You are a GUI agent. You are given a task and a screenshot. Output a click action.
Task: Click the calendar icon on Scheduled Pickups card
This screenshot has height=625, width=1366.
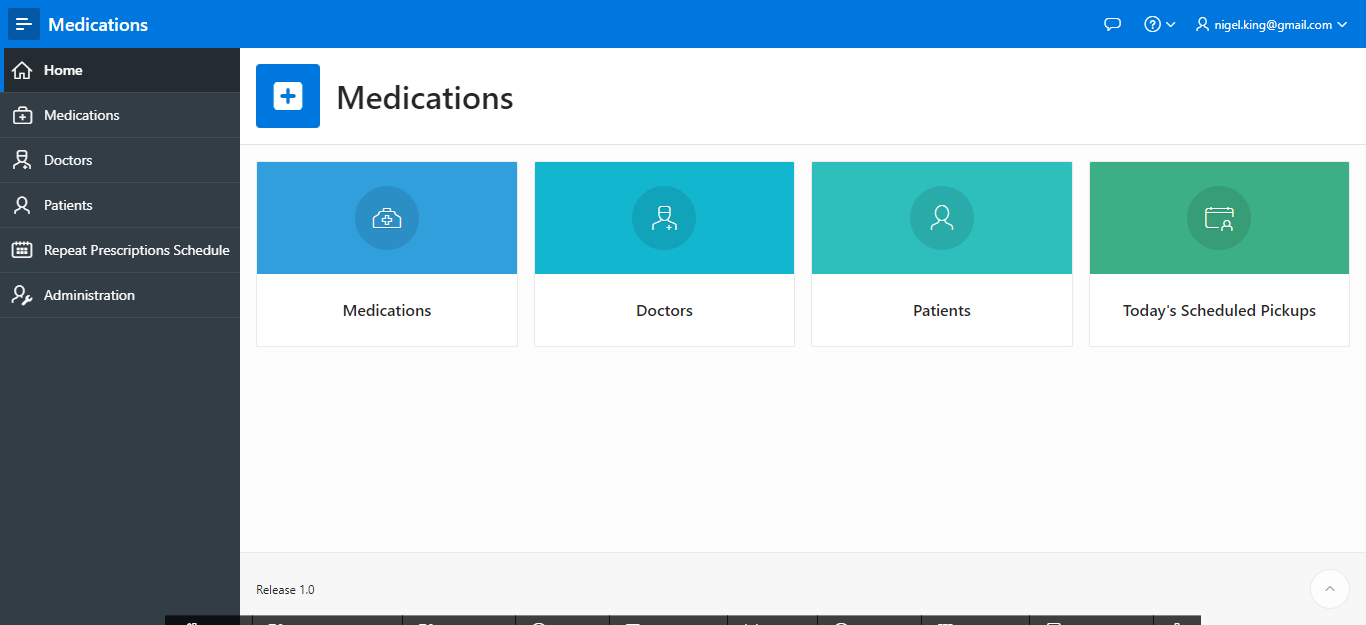pyautogui.click(x=1219, y=218)
